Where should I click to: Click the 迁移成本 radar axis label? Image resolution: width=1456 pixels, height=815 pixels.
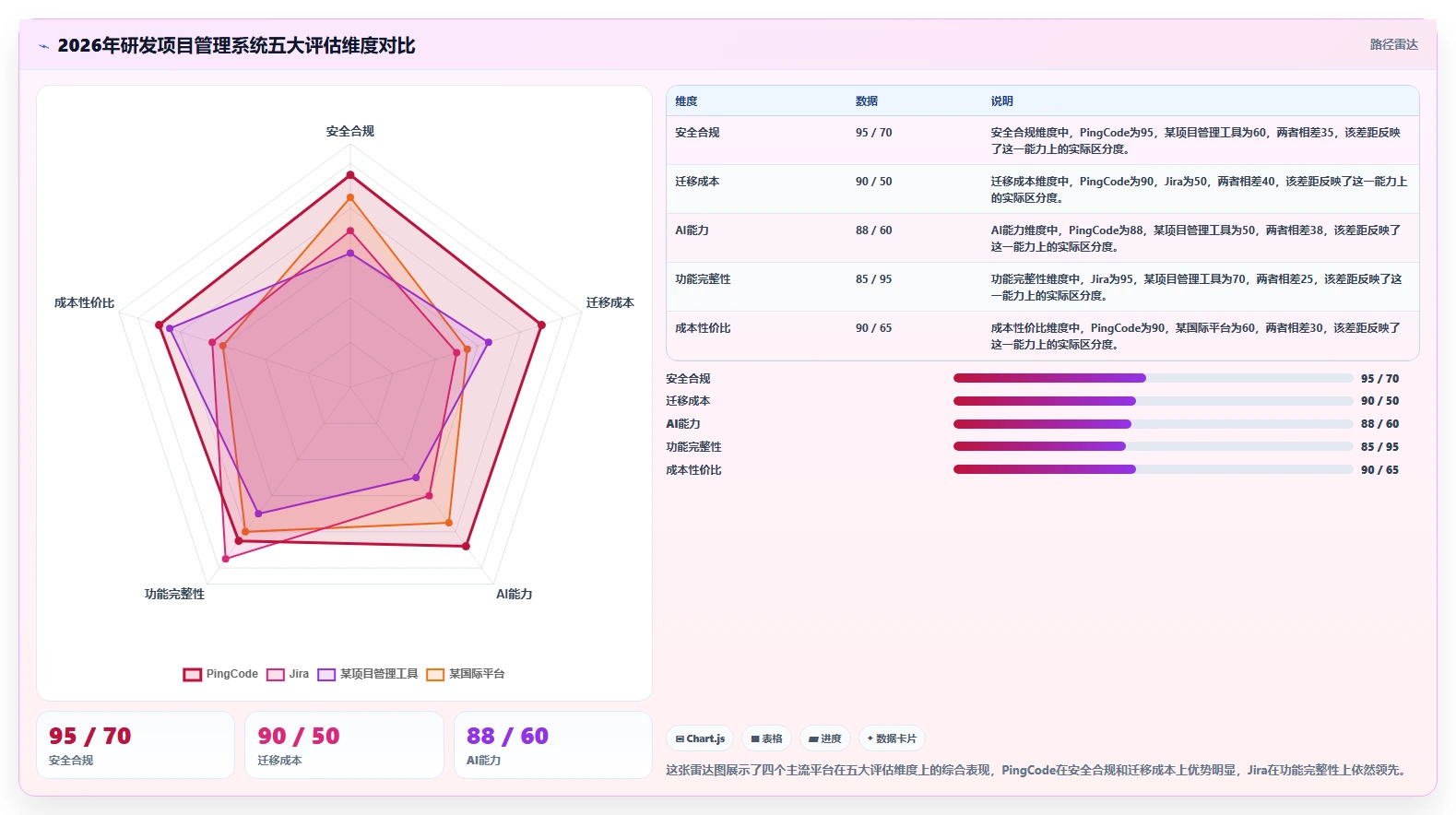[610, 302]
